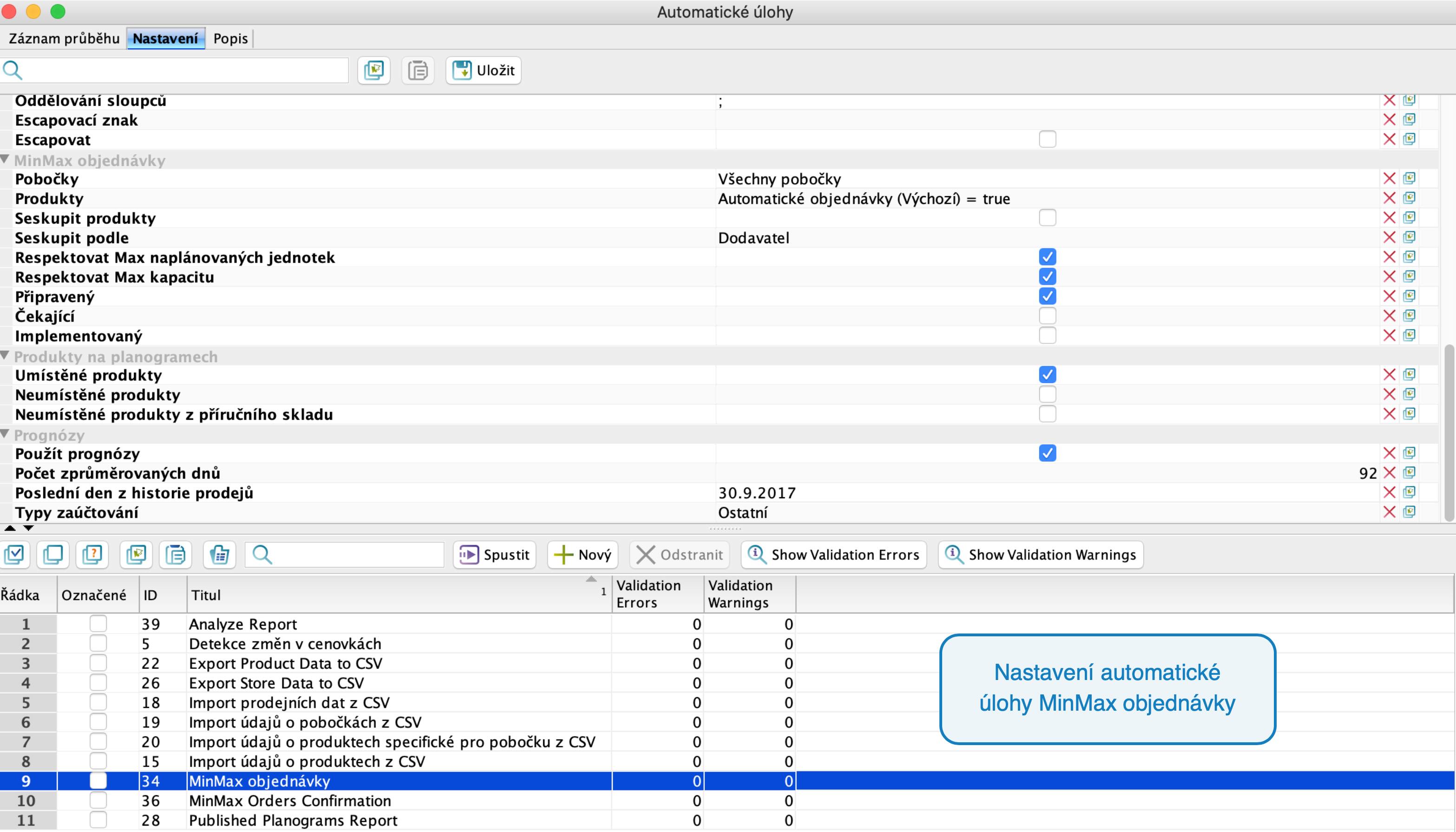Move splitter down with small down arrow
This screenshot has height=832, width=1456.
[x=28, y=528]
